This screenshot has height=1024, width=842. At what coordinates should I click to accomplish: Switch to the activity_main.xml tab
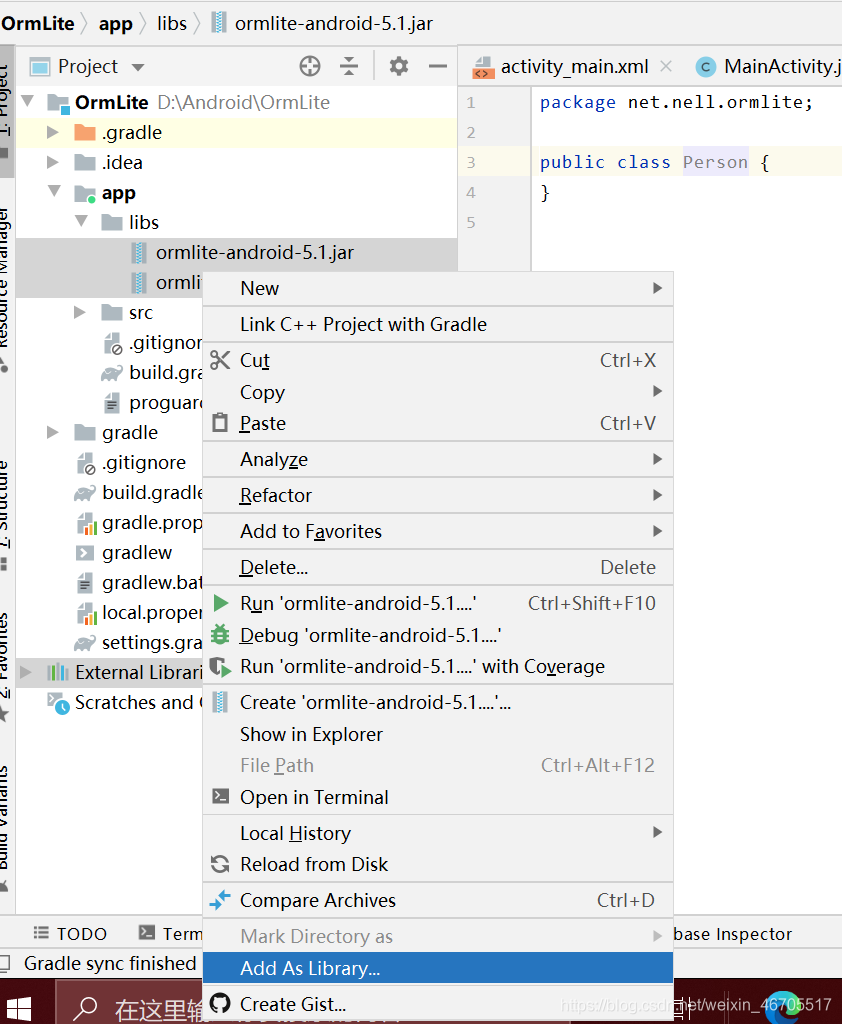point(574,67)
